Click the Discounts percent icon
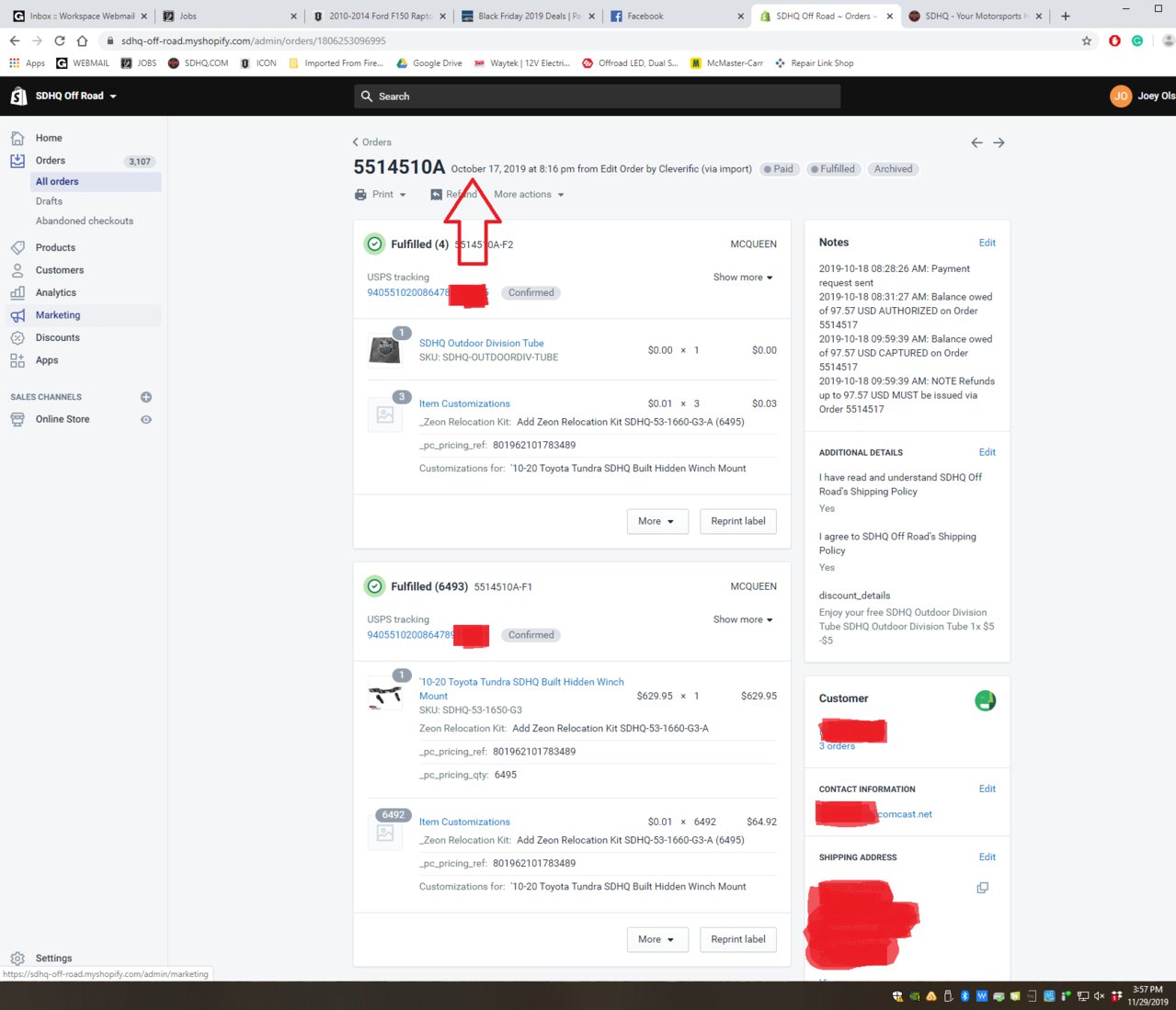The width and height of the screenshot is (1176, 1010). pos(17,337)
